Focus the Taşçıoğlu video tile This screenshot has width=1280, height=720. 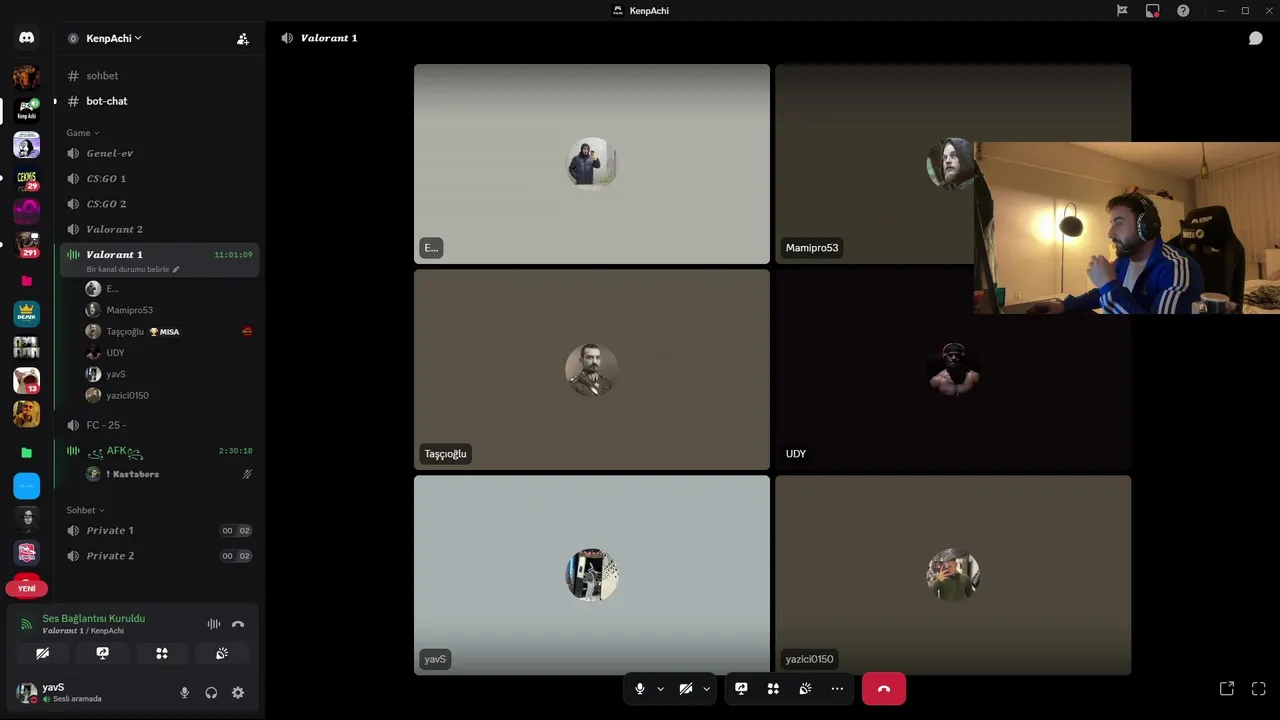(592, 369)
